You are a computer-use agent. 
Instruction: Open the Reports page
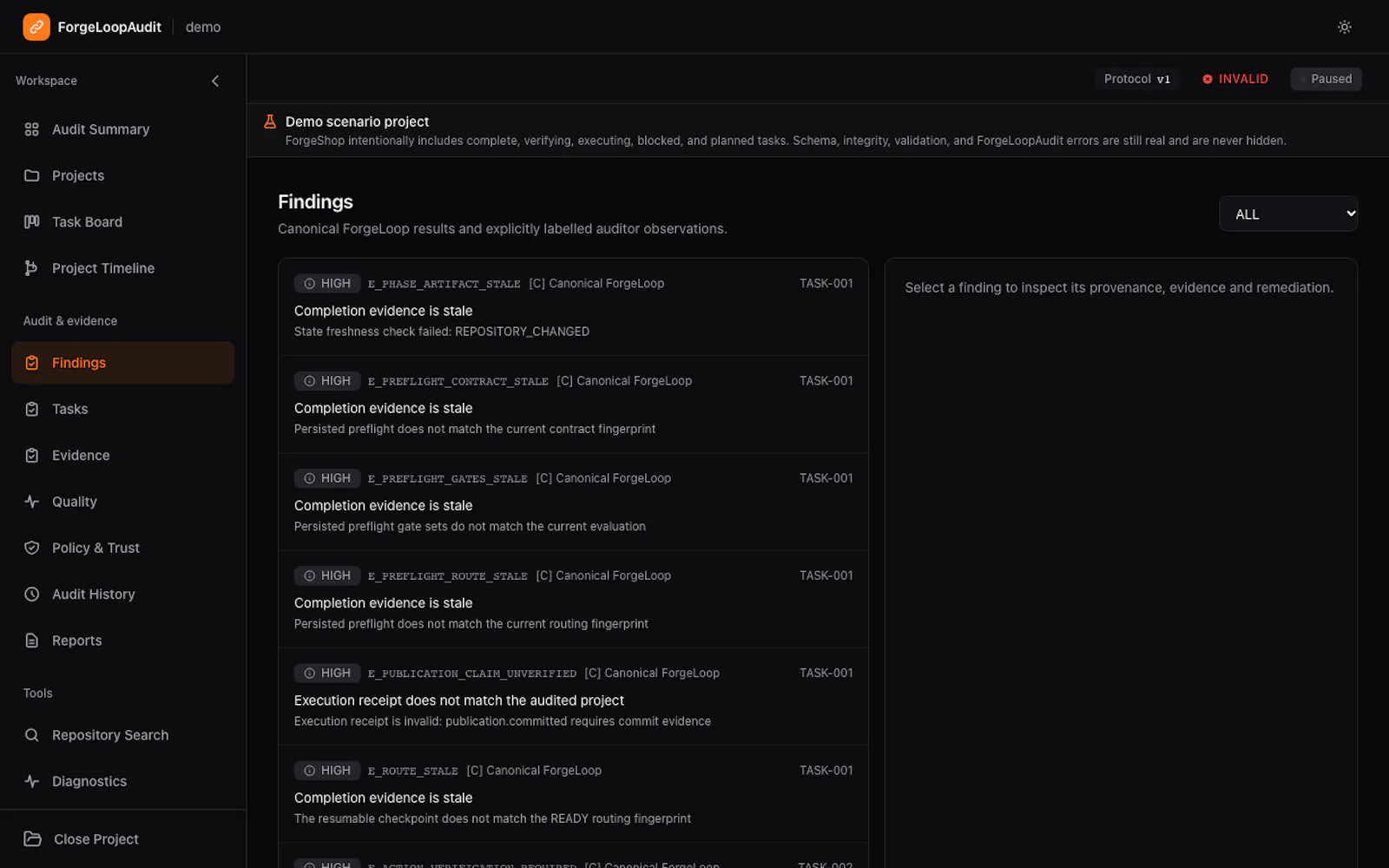[123, 641]
